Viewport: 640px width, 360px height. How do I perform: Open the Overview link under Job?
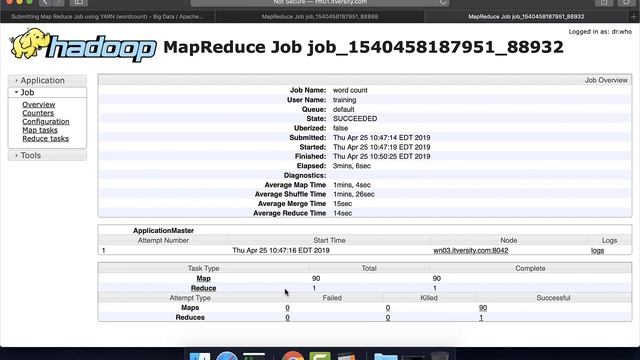(x=39, y=104)
